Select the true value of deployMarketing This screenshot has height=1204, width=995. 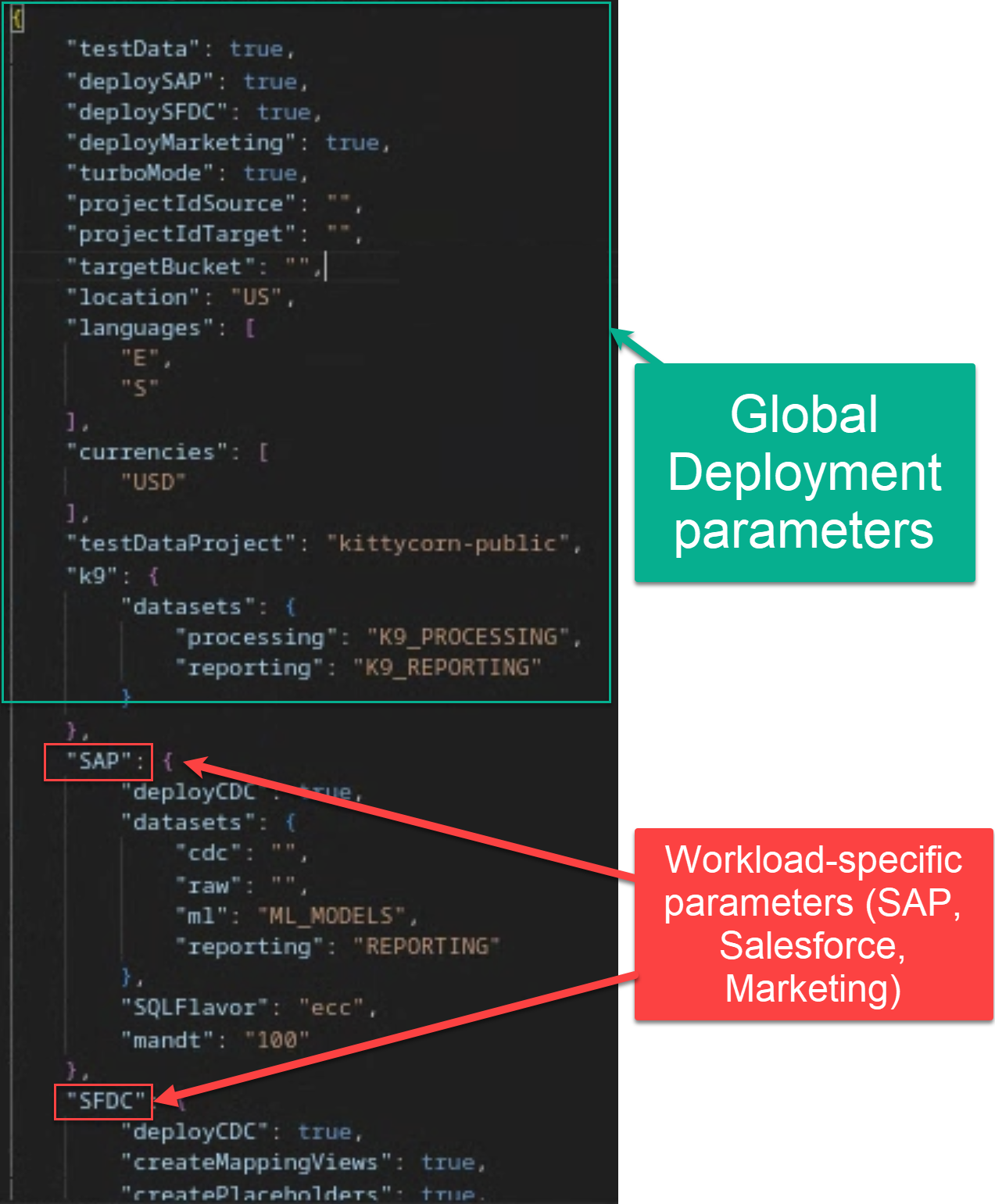[x=352, y=143]
